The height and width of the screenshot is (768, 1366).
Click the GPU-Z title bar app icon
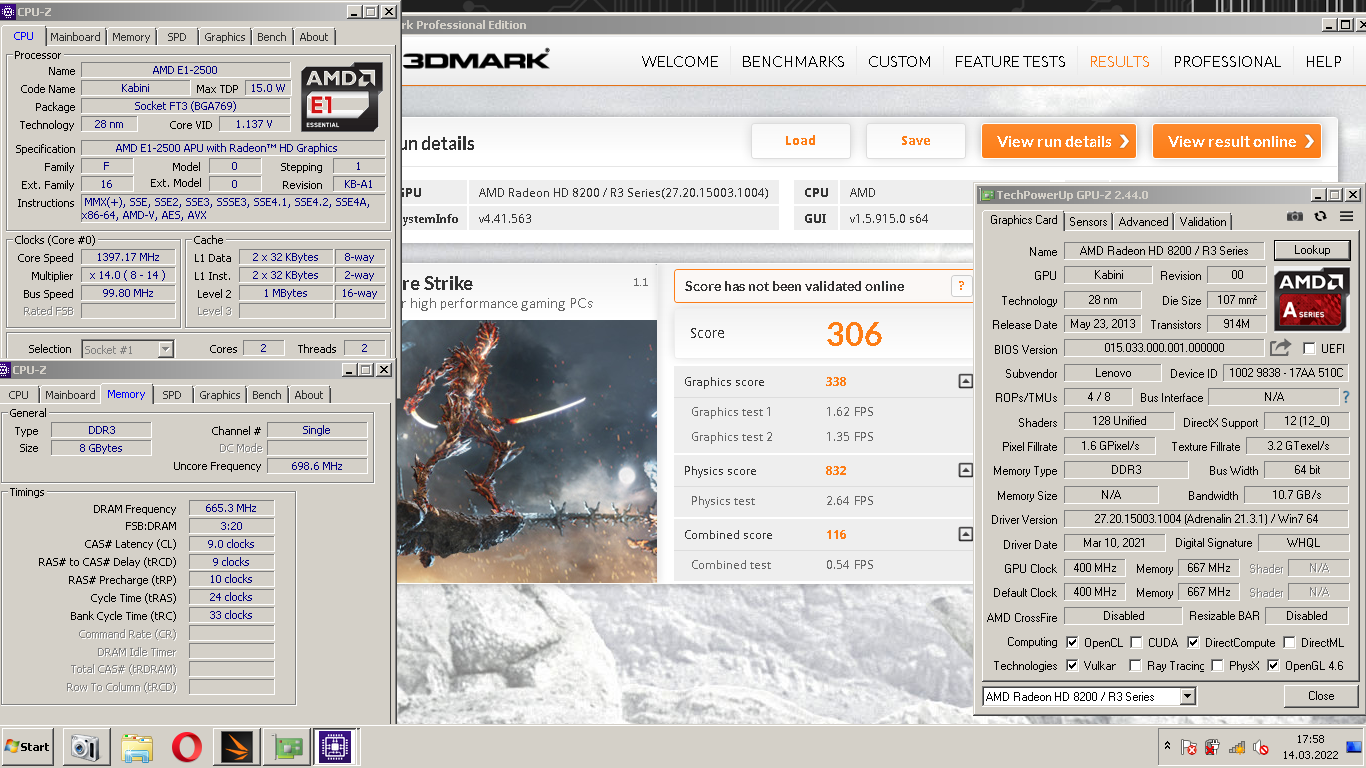[x=987, y=195]
